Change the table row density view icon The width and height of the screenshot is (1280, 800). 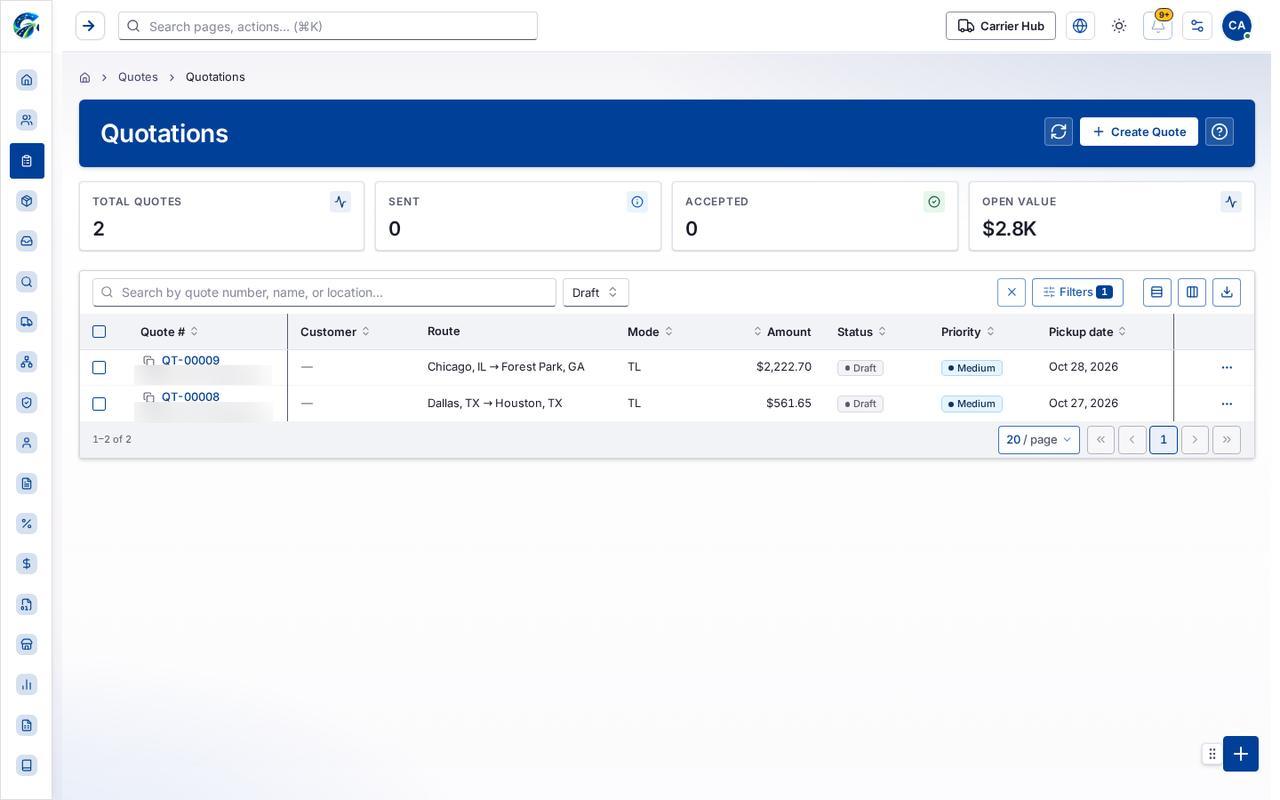(1157, 292)
